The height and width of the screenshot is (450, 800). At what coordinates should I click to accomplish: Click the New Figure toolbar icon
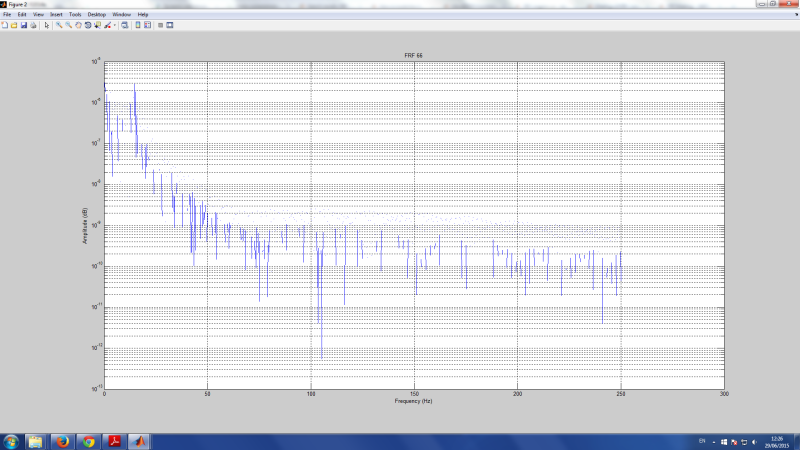5,25
